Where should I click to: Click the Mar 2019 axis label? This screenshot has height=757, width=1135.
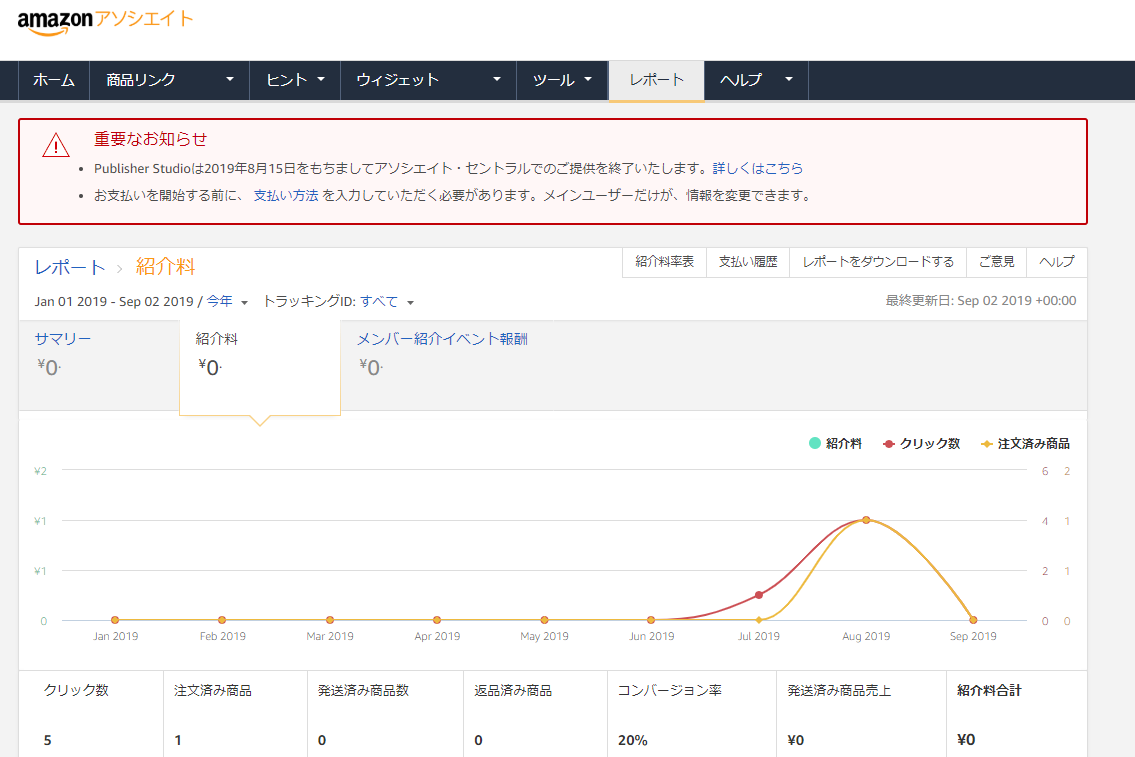pos(330,636)
